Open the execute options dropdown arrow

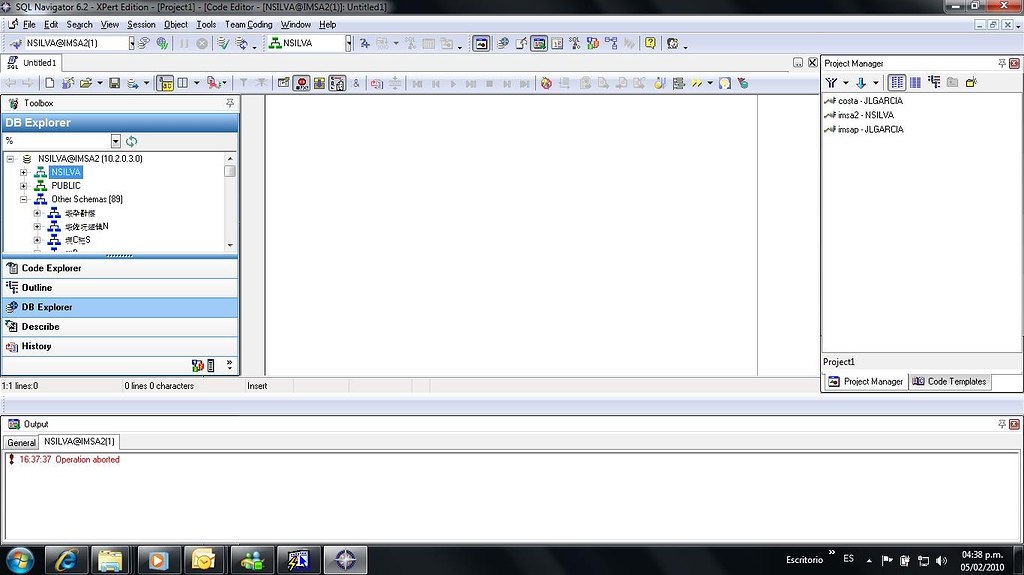[x=710, y=83]
